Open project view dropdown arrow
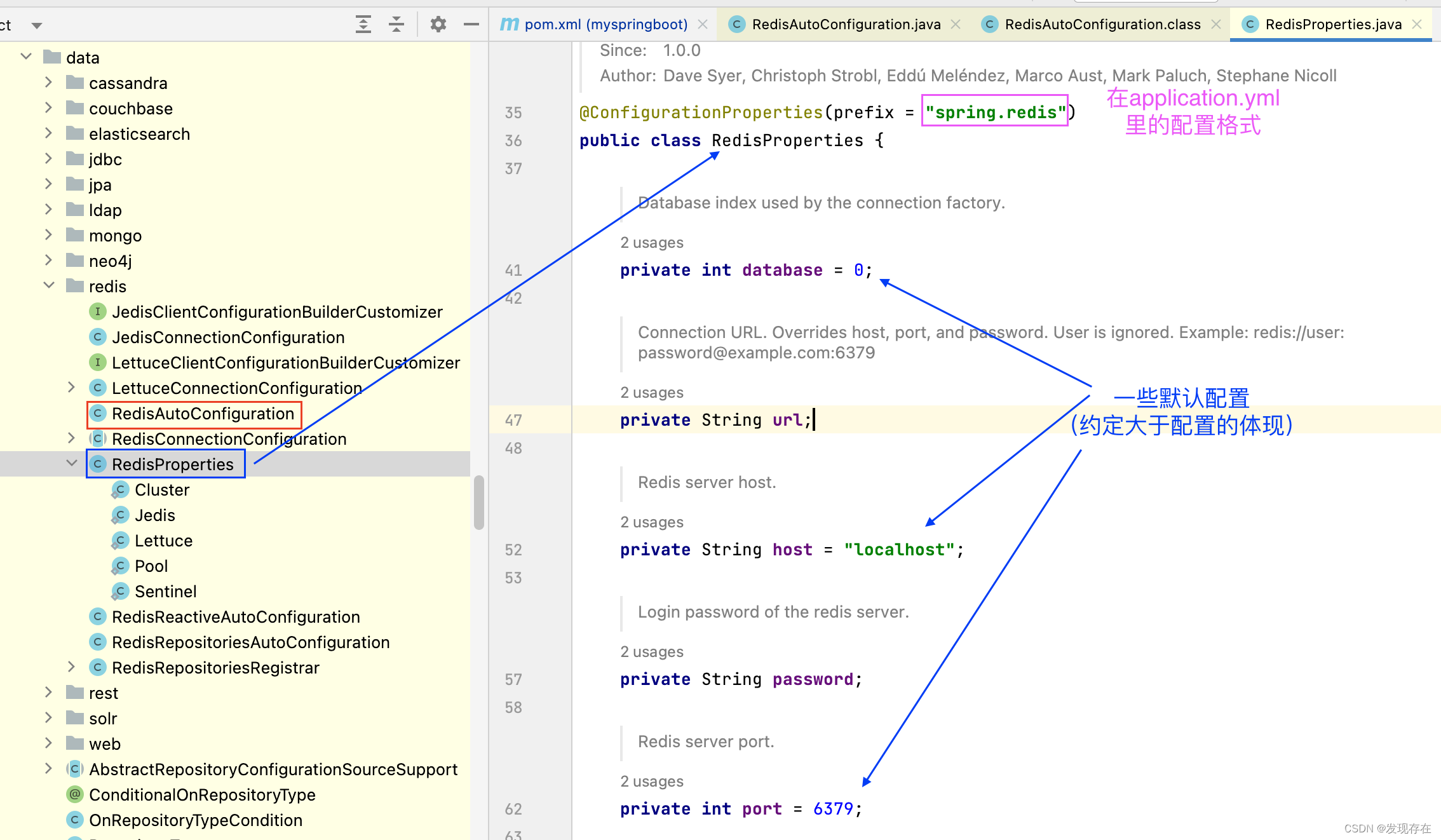The height and width of the screenshot is (840, 1441). [x=37, y=25]
